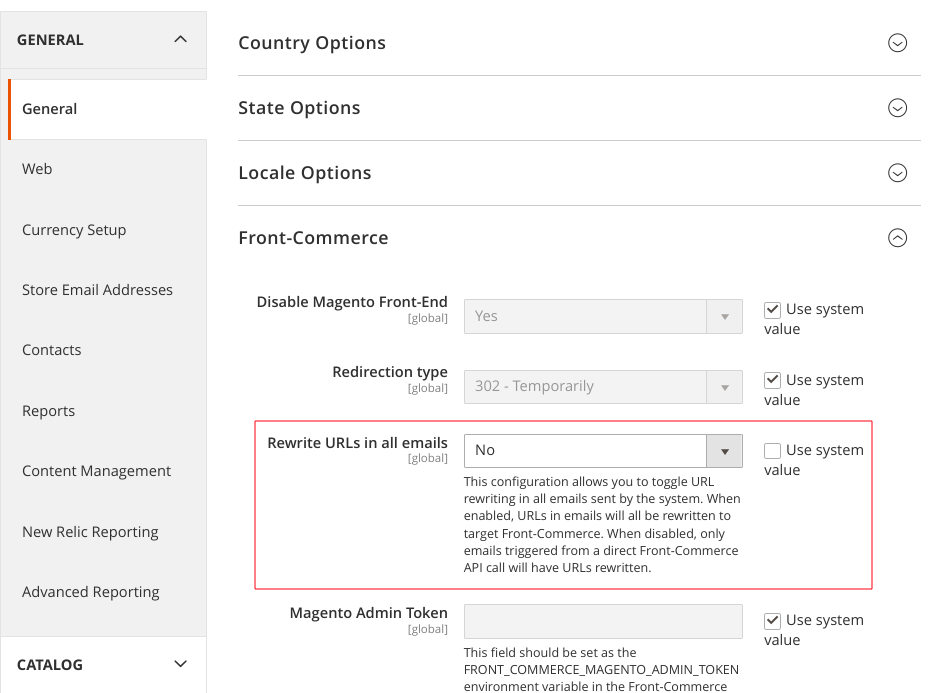Open the Rewrite URLs in all emails dropdown
The width and height of the screenshot is (935, 693).
603,450
